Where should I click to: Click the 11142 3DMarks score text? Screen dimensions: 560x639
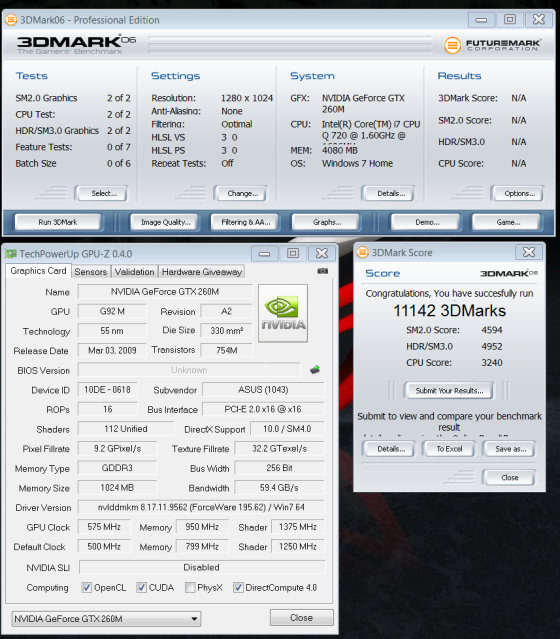pyautogui.click(x=449, y=311)
